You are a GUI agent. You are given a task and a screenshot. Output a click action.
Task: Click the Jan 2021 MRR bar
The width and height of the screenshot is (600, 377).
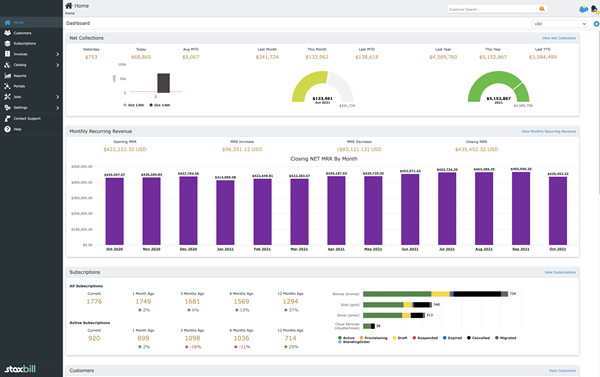[225, 212]
